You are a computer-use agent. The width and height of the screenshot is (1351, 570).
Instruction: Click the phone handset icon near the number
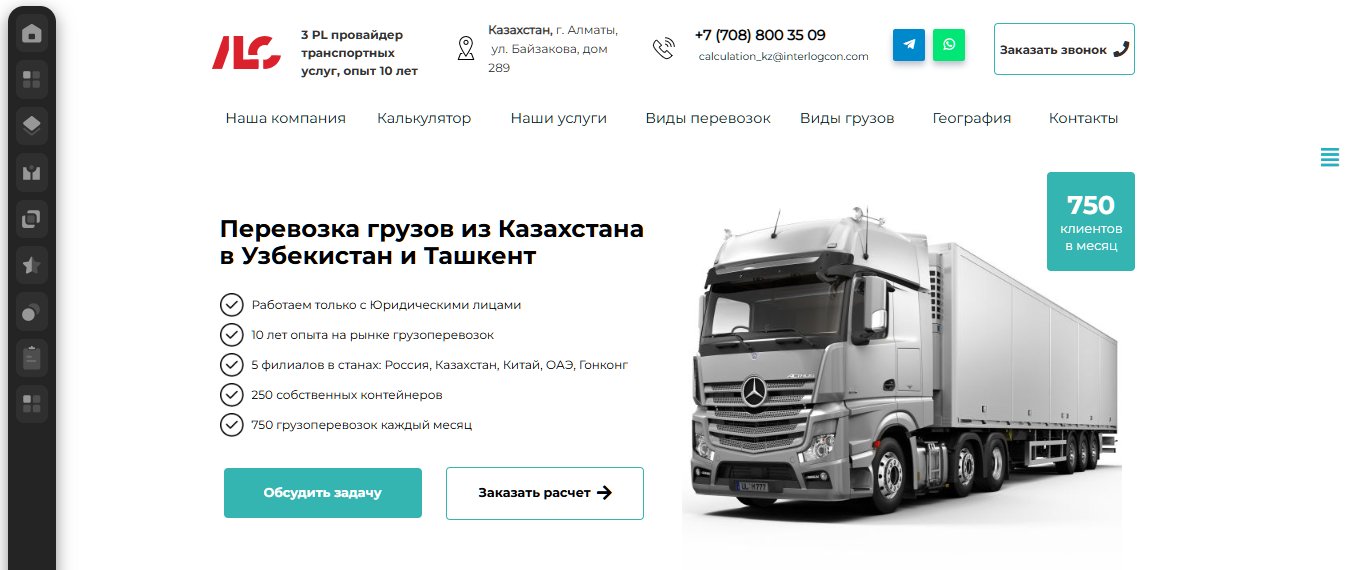[664, 49]
